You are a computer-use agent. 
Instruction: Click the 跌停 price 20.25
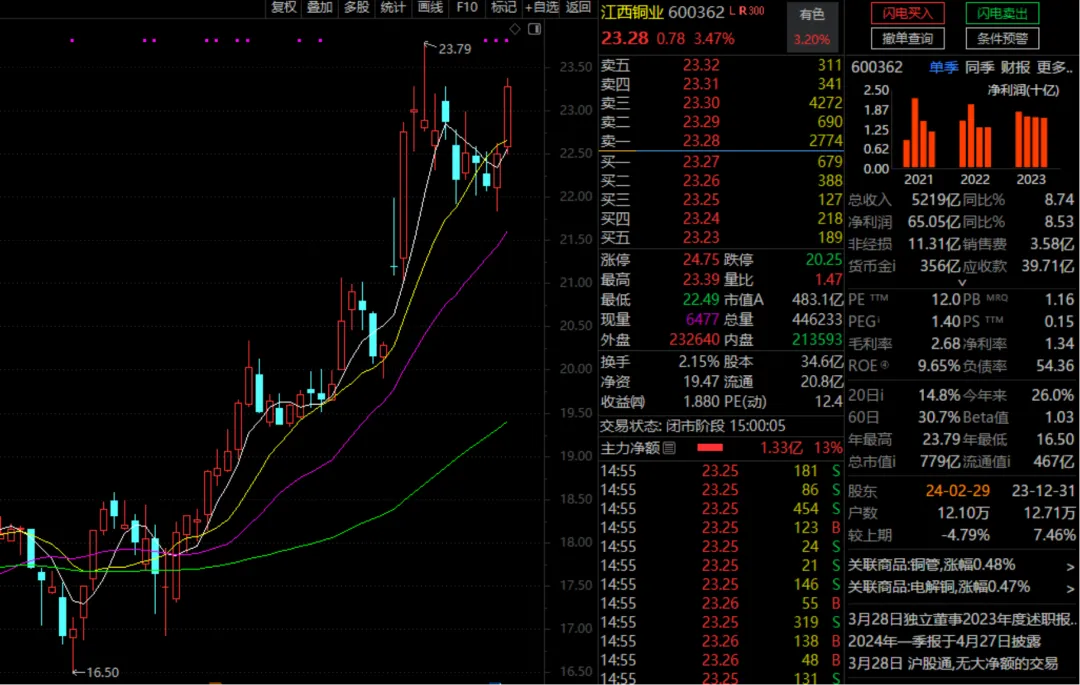(824, 260)
